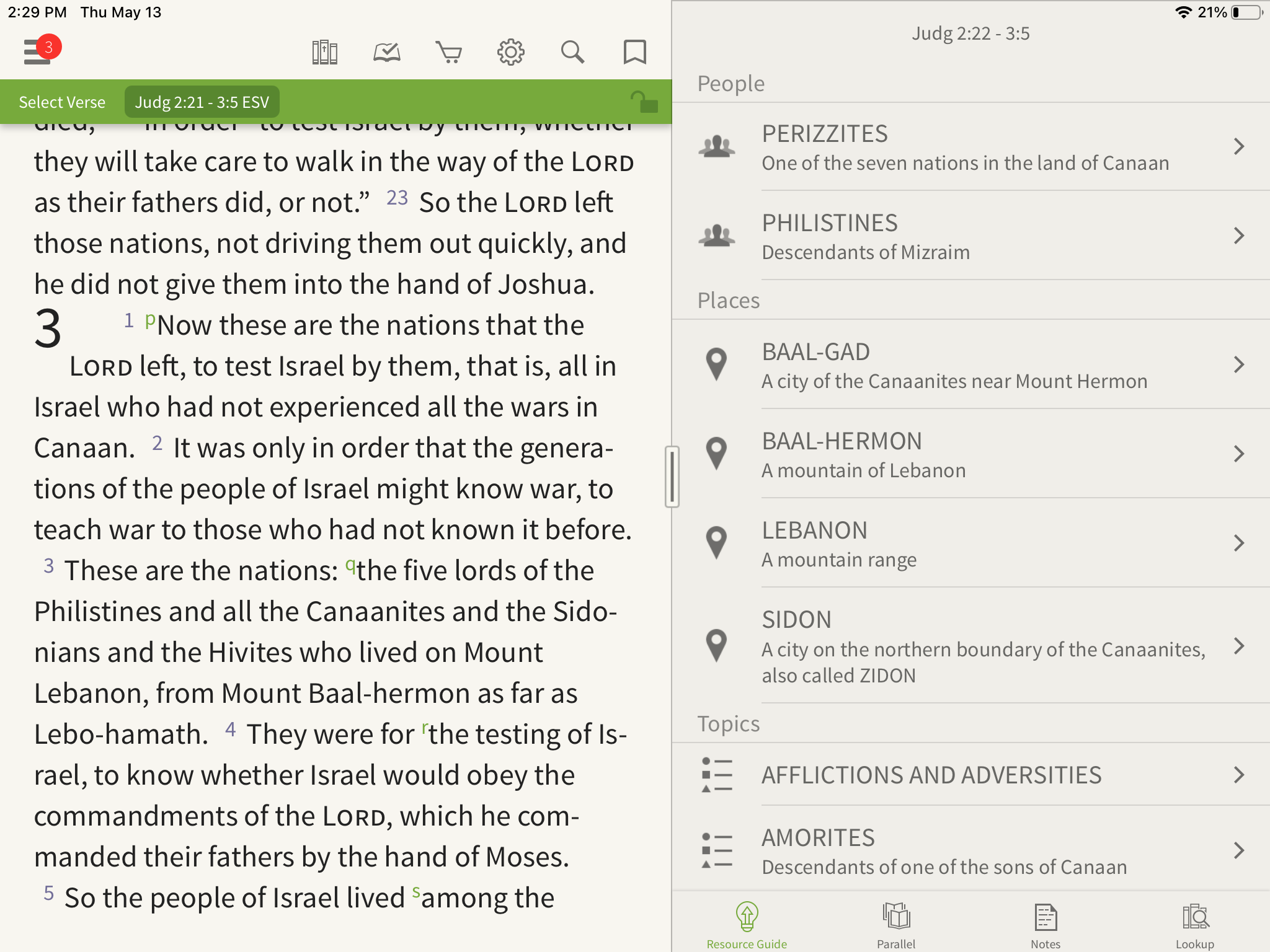Tap cross-reference footnote r in verse 4
1270x952 pixels.
coord(425,728)
